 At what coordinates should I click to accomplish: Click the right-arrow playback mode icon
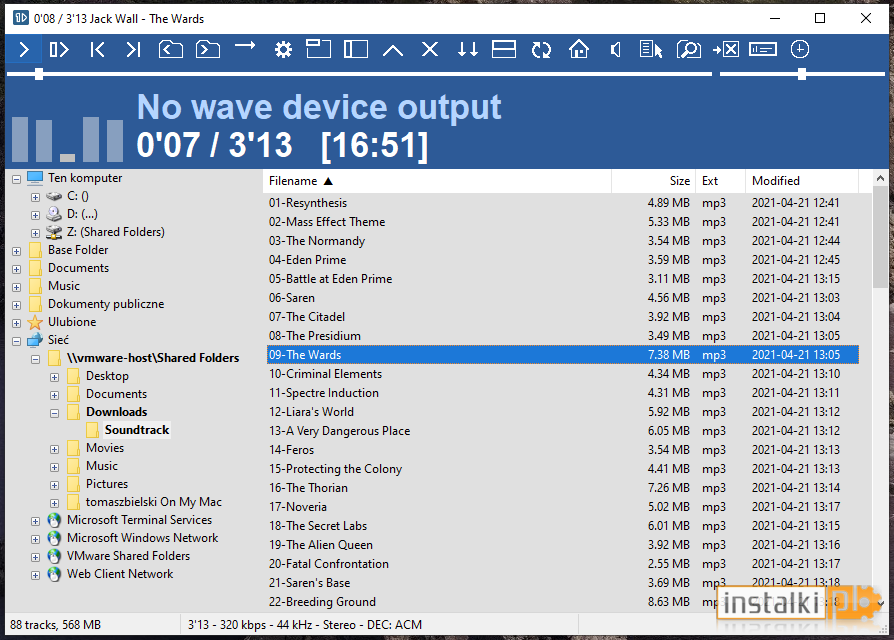coord(245,46)
